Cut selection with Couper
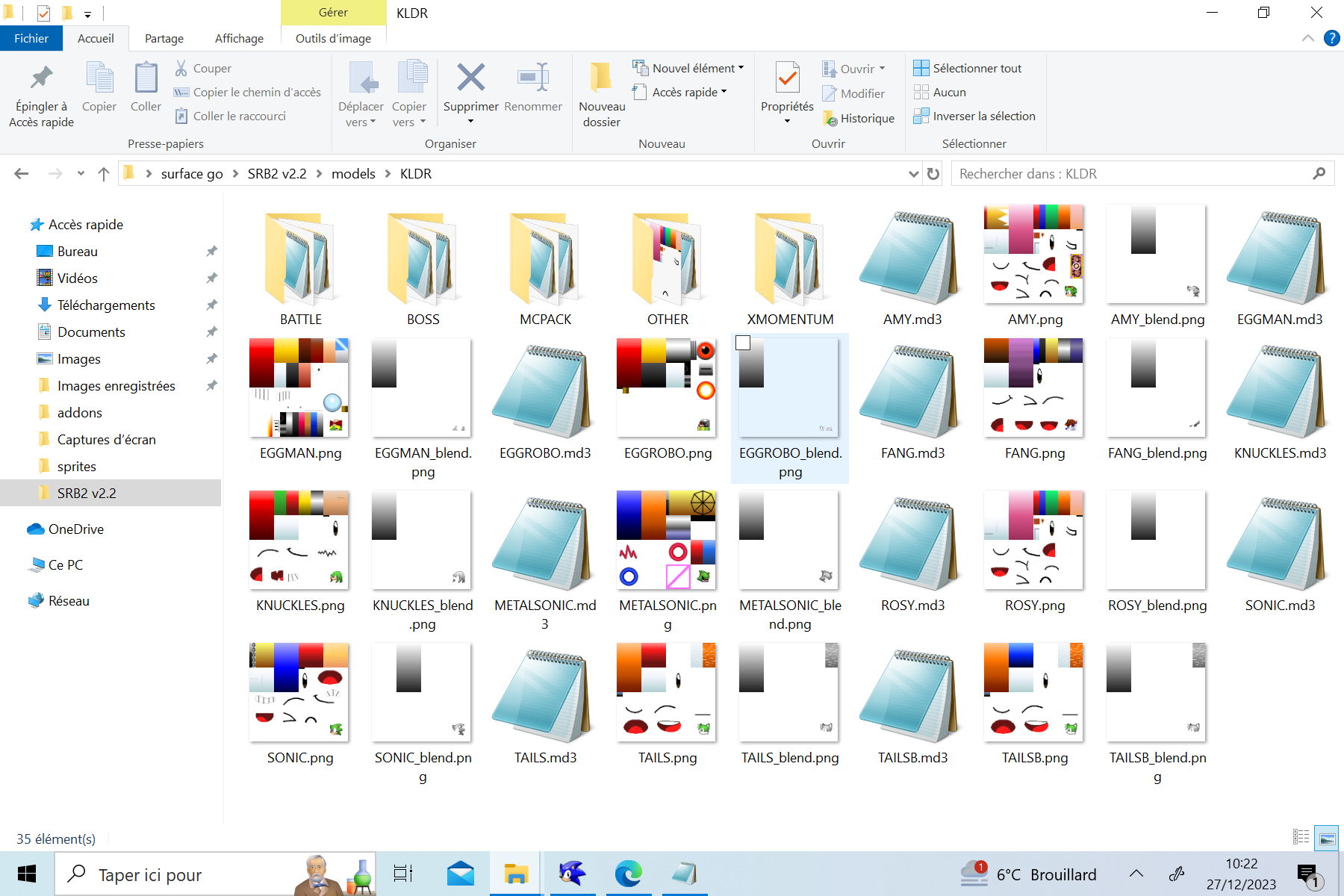Image resolution: width=1344 pixels, height=896 pixels. point(203,69)
